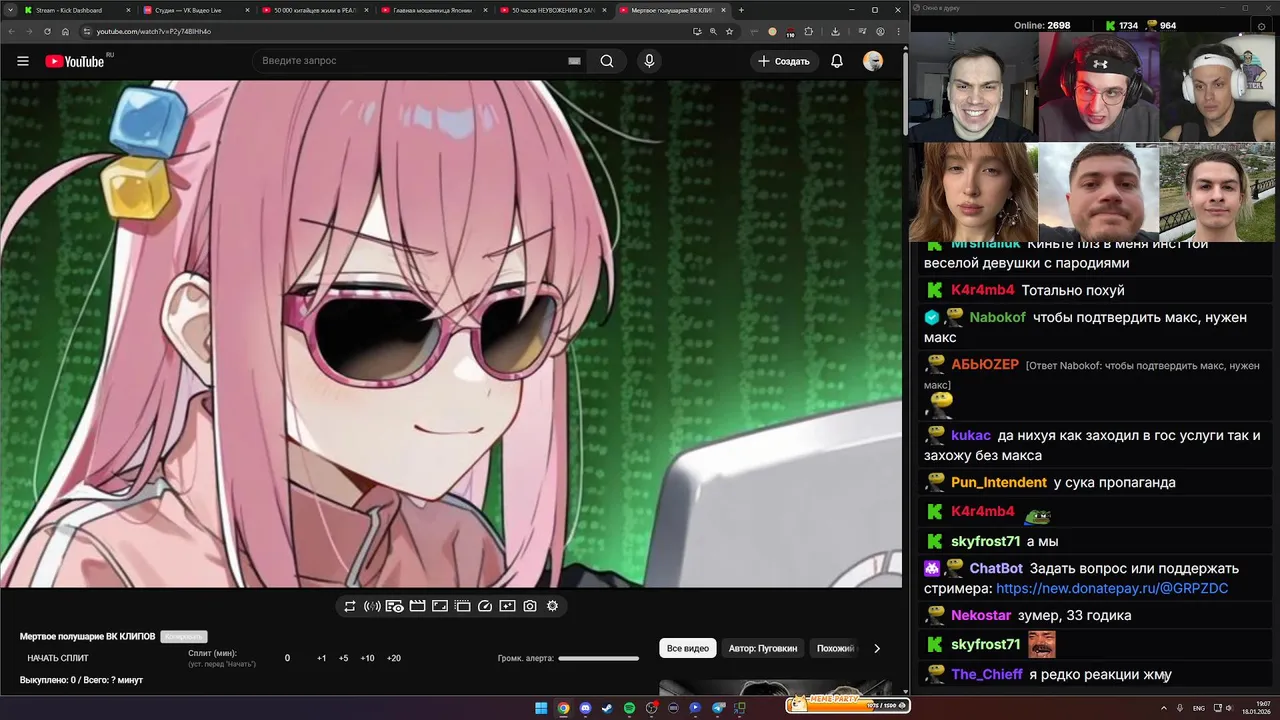1280x720 pixels.
Task: Start voice search with the microphone icon
Action: pos(649,61)
